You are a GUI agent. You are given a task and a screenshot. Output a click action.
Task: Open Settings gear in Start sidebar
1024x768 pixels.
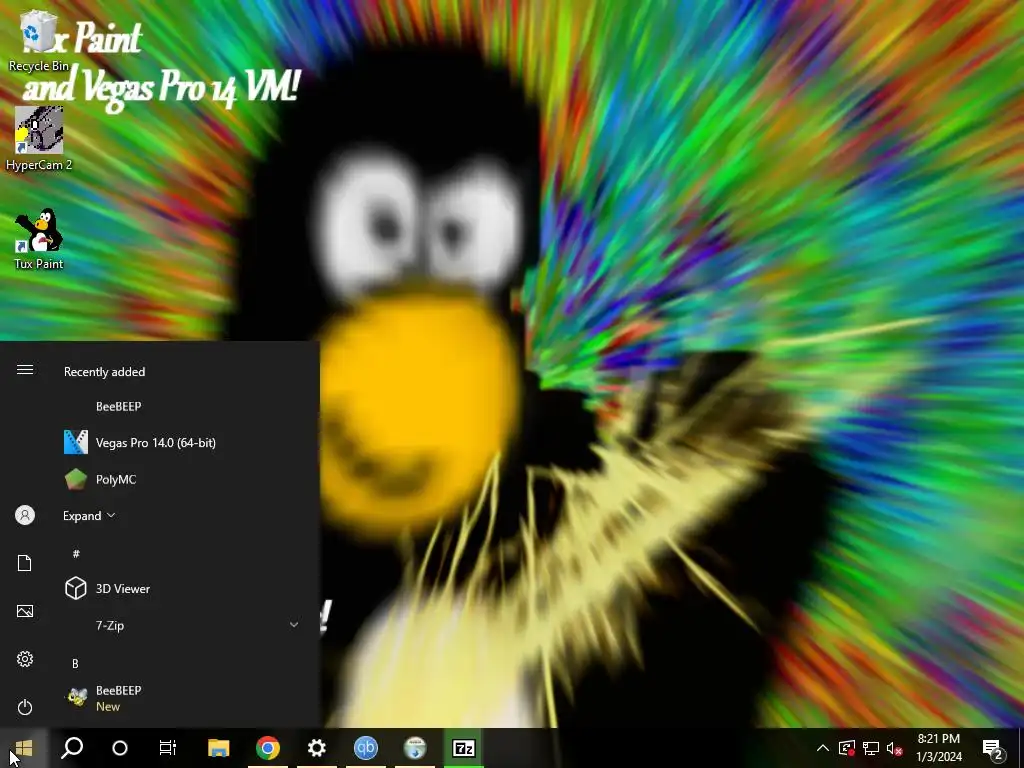click(x=25, y=659)
